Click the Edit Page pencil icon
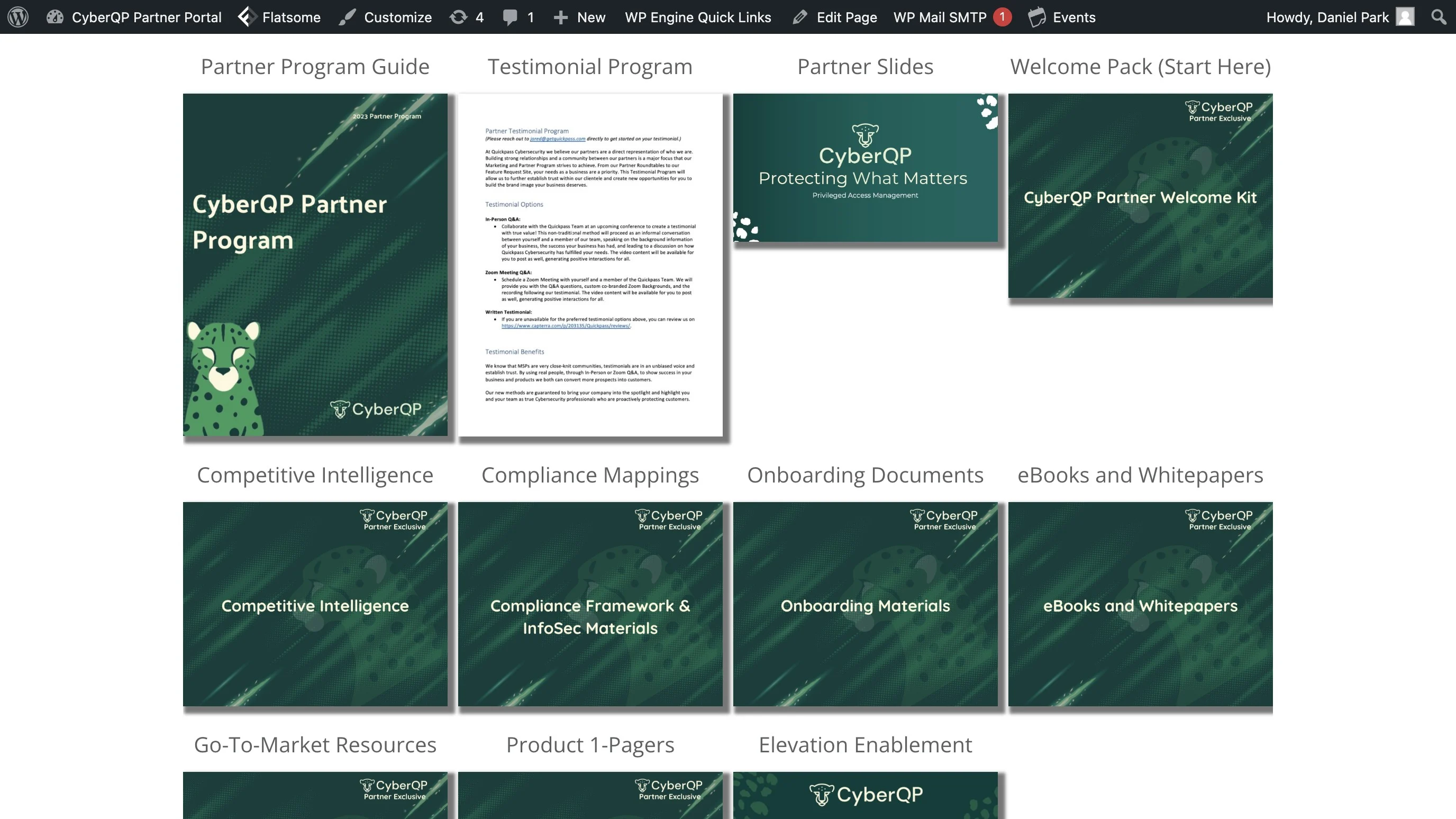The image size is (1456, 819). tap(800, 17)
